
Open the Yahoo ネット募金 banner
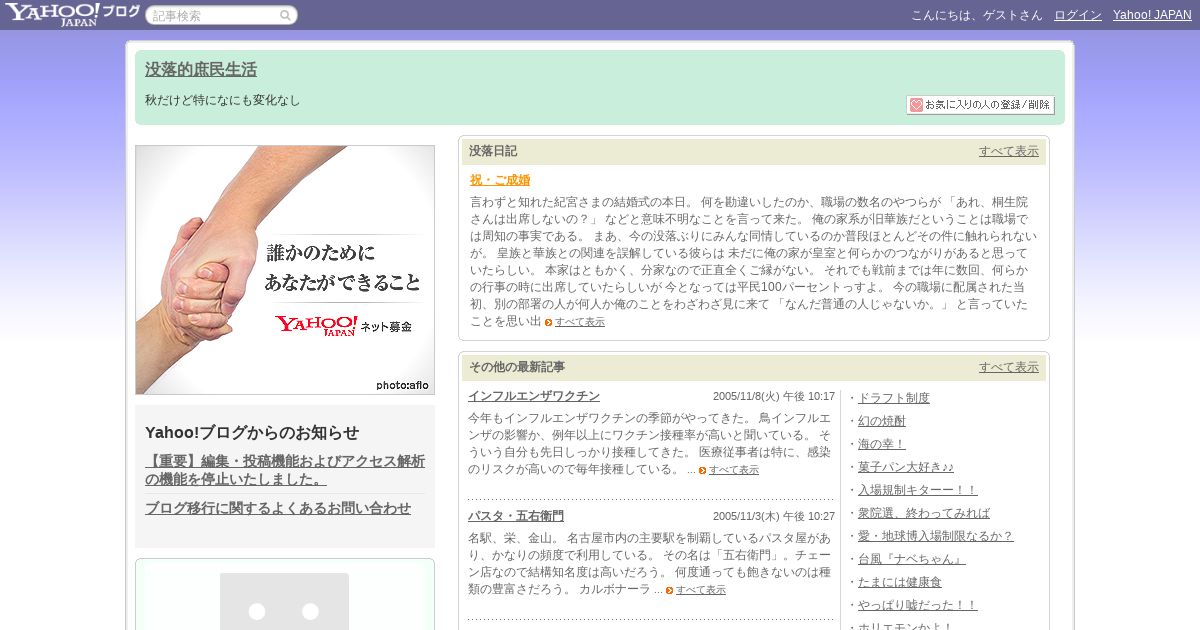285,270
